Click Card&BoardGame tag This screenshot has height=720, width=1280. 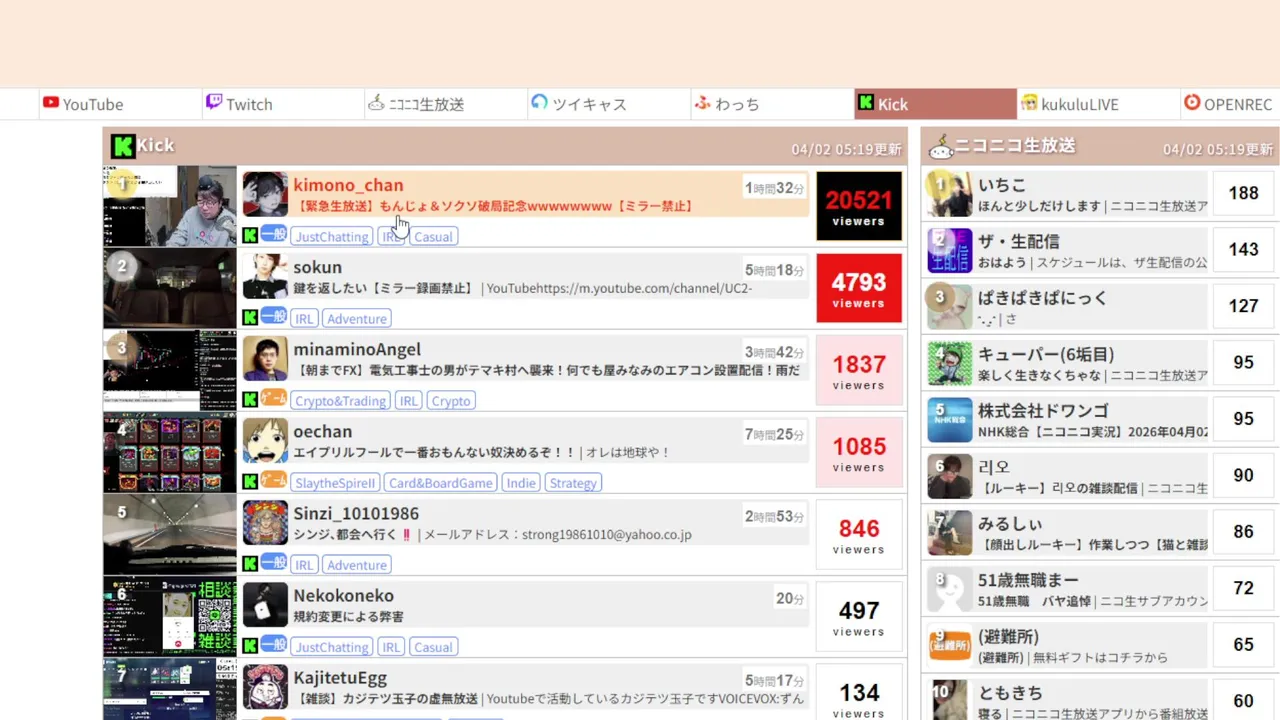pos(441,483)
